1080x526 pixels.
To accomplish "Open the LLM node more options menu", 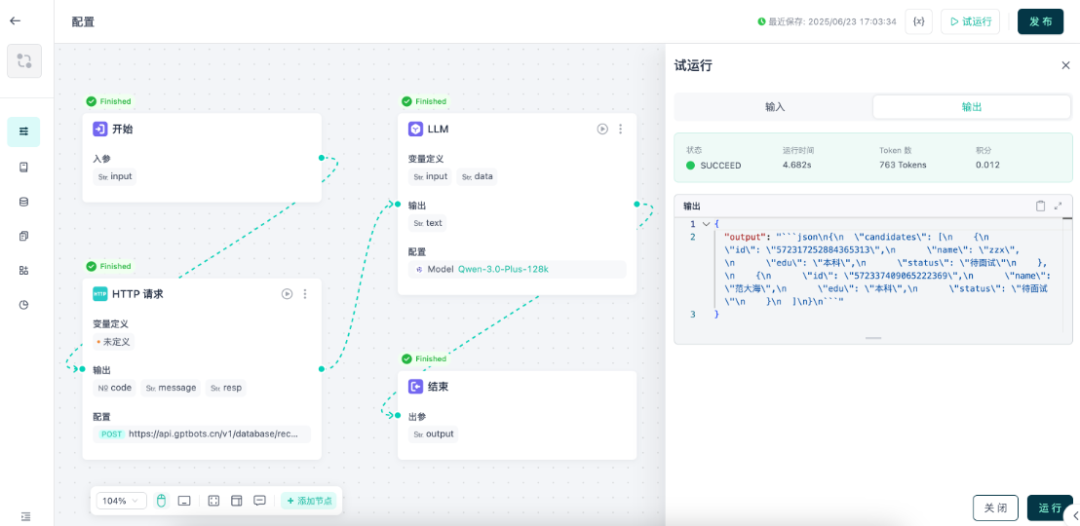I will pyautogui.click(x=621, y=129).
